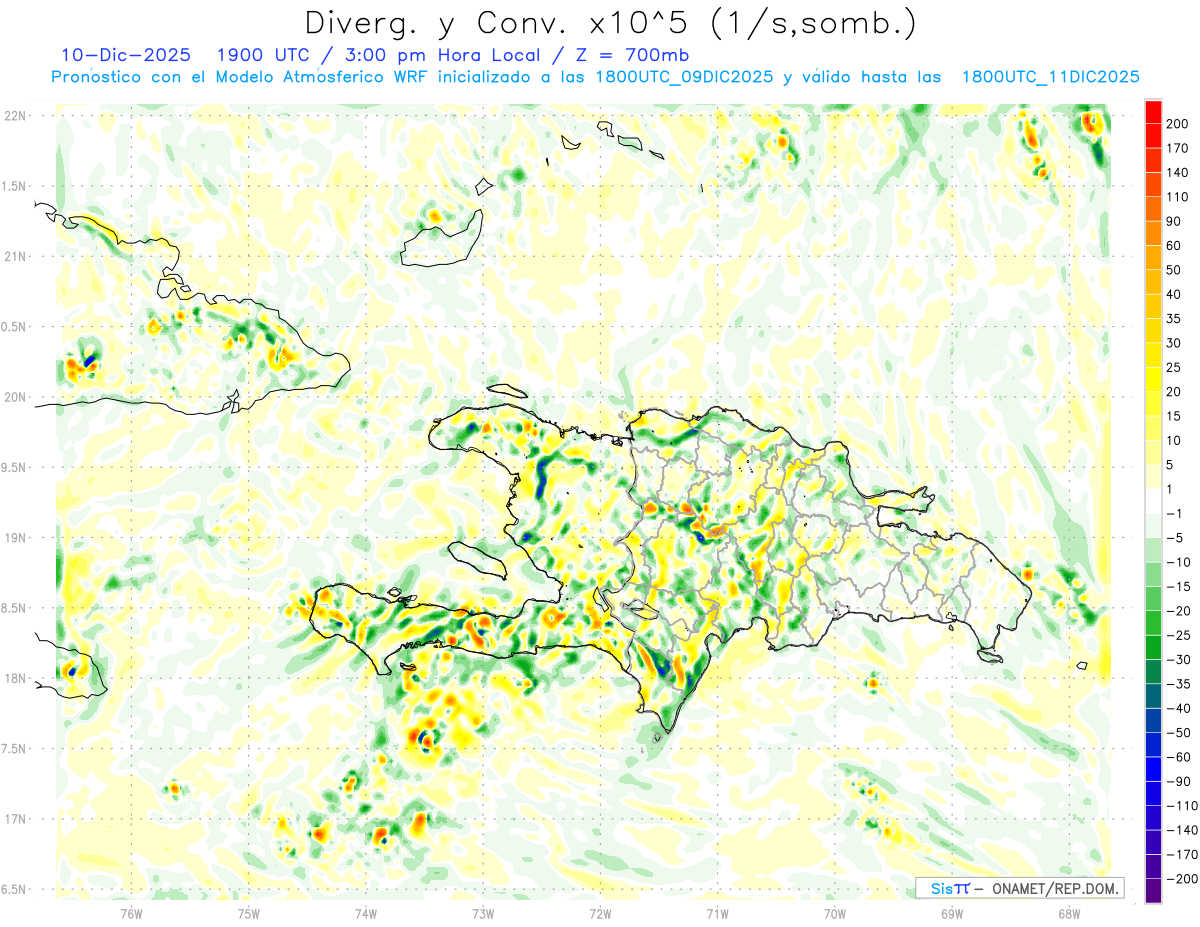This screenshot has height=927, width=1200.
Task: Select the '19N' latitude label
Action: [x=14, y=538]
